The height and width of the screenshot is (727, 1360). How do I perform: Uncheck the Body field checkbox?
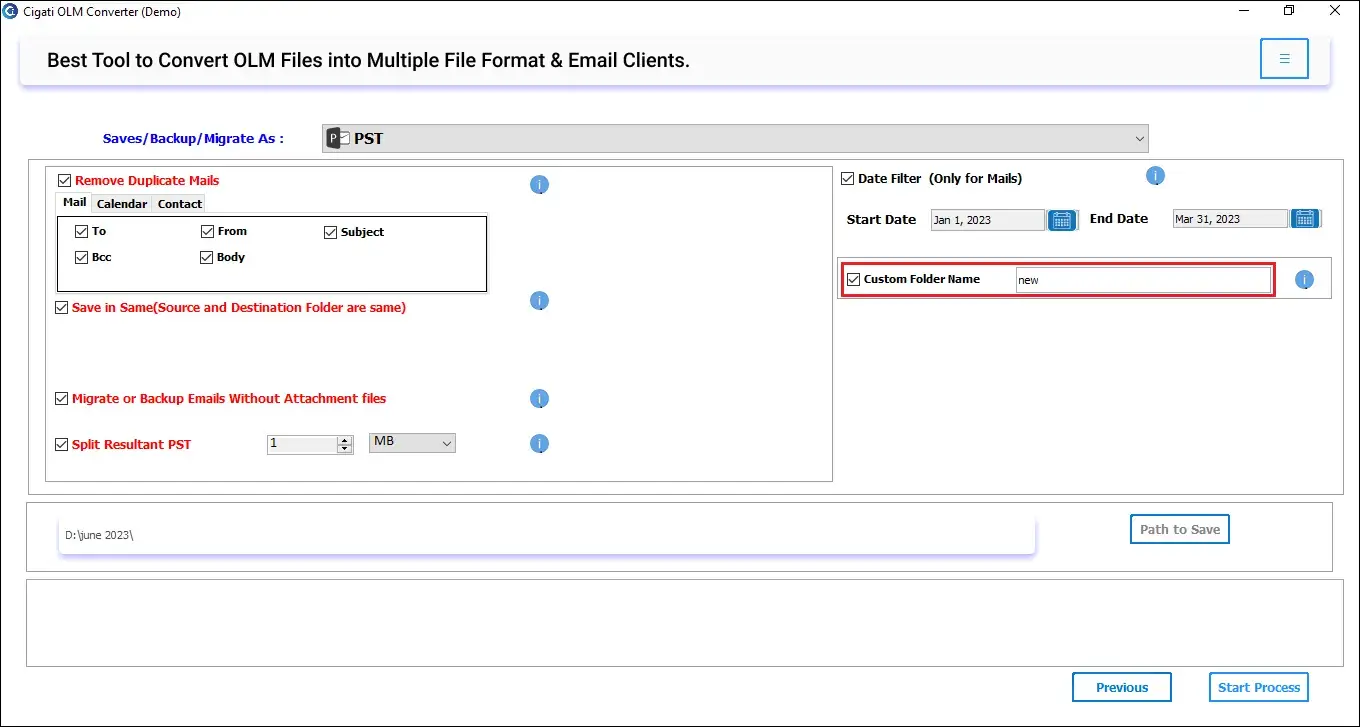point(208,257)
